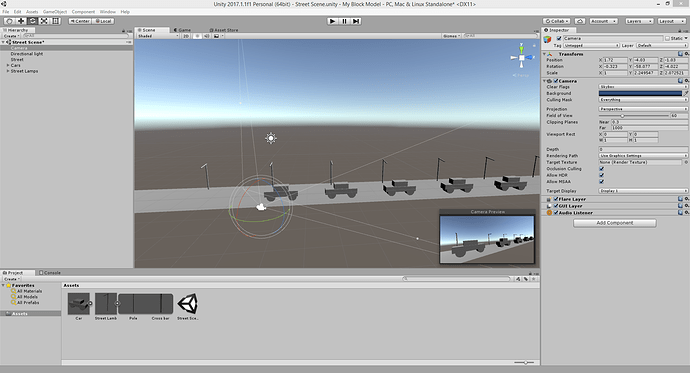Toggle Allow HDR checkbox
This screenshot has height=373, width=690.
602,175
